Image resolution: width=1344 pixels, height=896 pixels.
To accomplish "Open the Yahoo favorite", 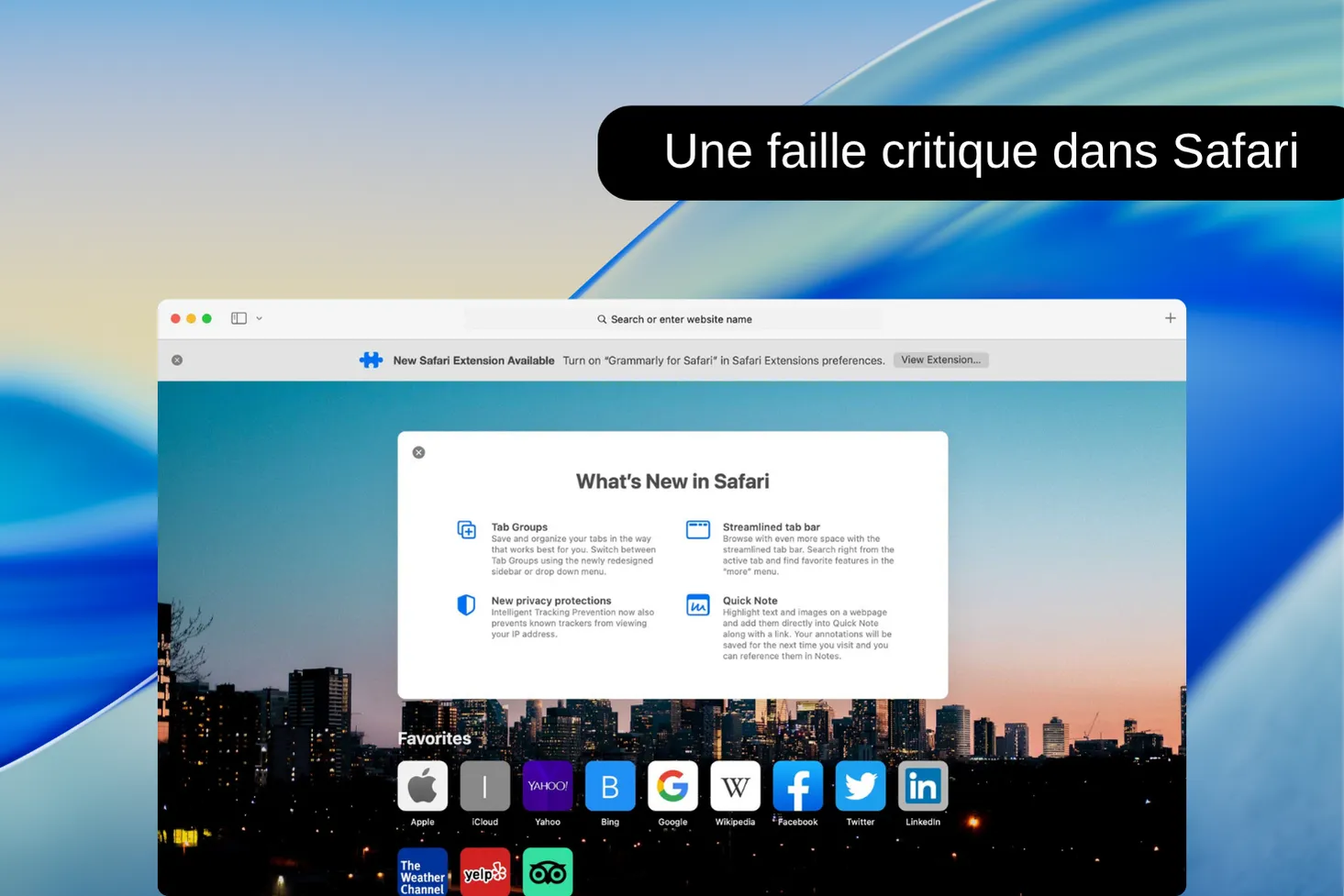I will click(x=548, y=786).
